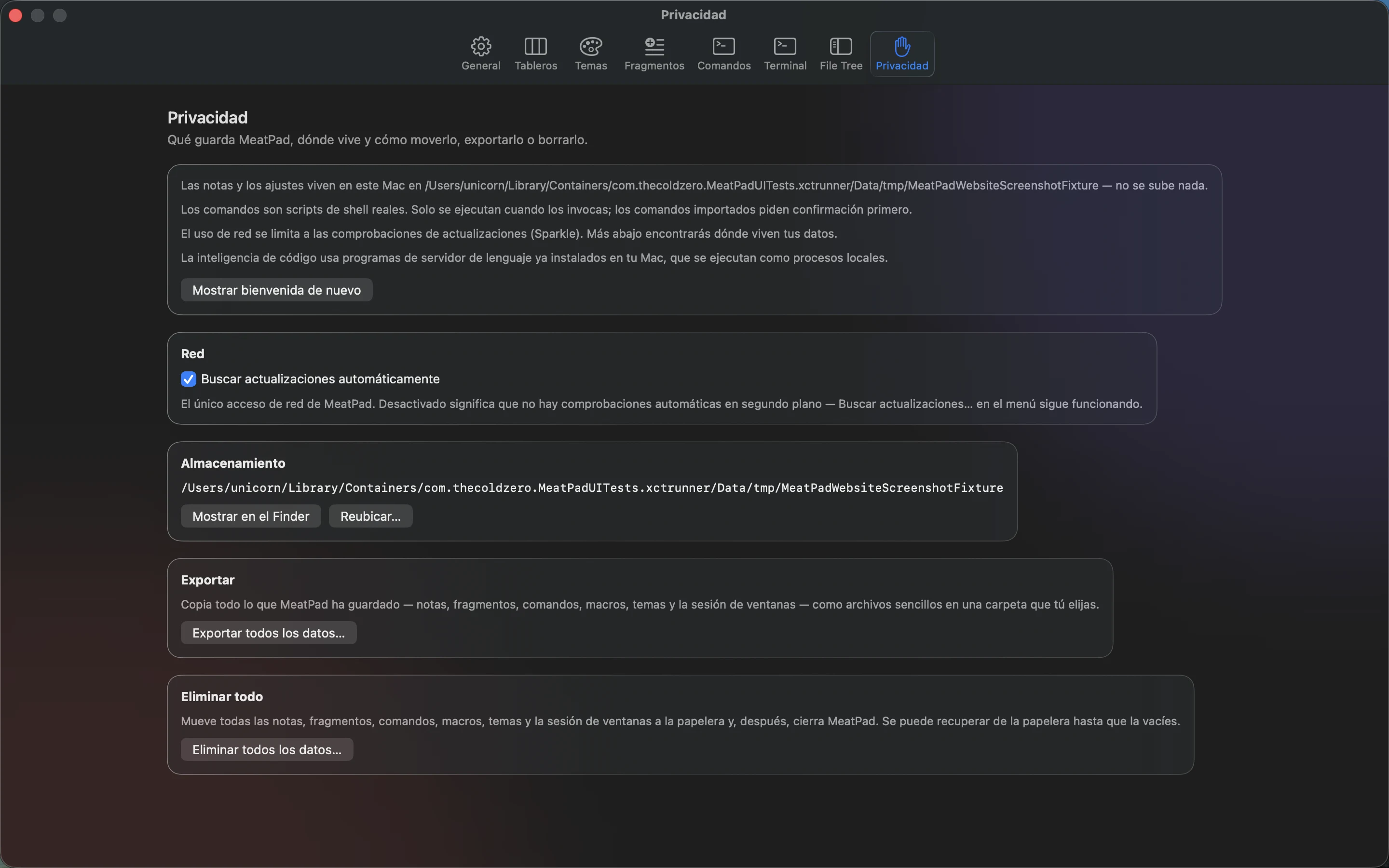Click the description starting 'Mueve todas las notas'

point(681,721)
